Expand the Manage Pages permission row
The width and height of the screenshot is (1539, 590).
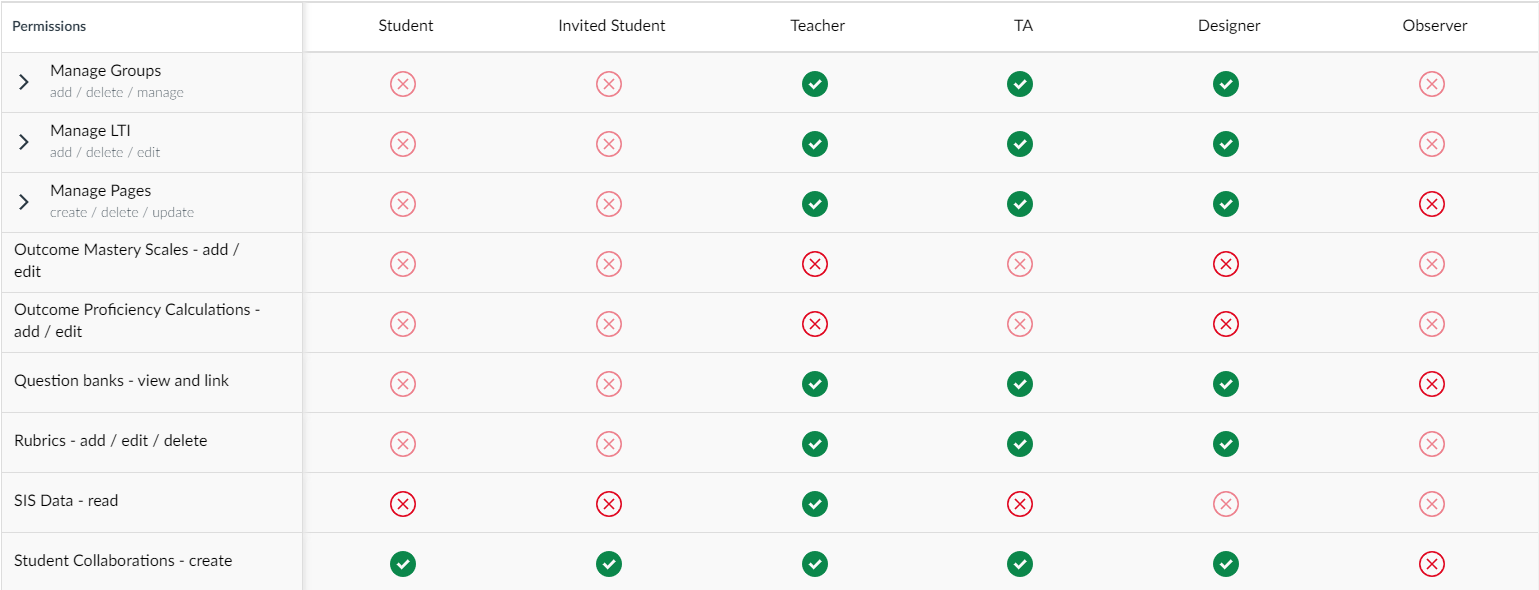(x=24, y=202)
